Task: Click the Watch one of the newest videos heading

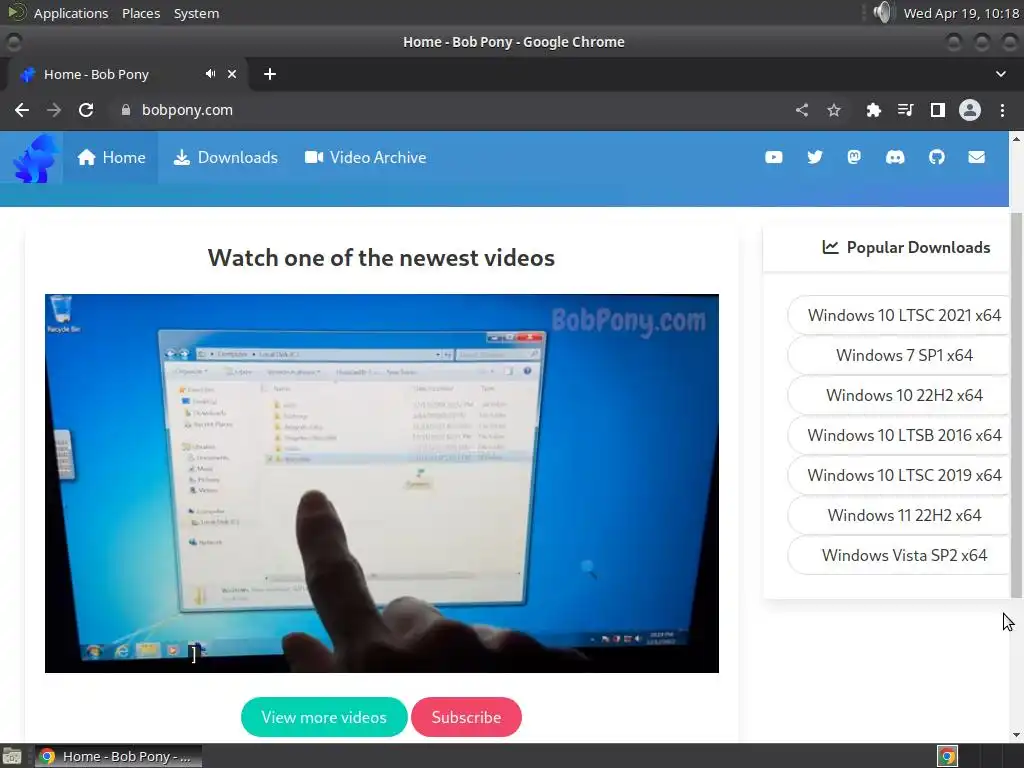Action: (x=381, y=258)
